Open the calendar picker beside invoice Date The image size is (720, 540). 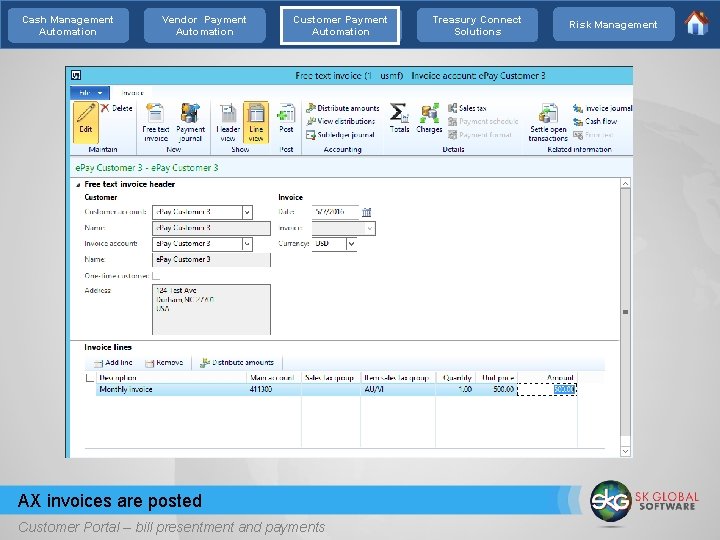(x=366, y=212)
